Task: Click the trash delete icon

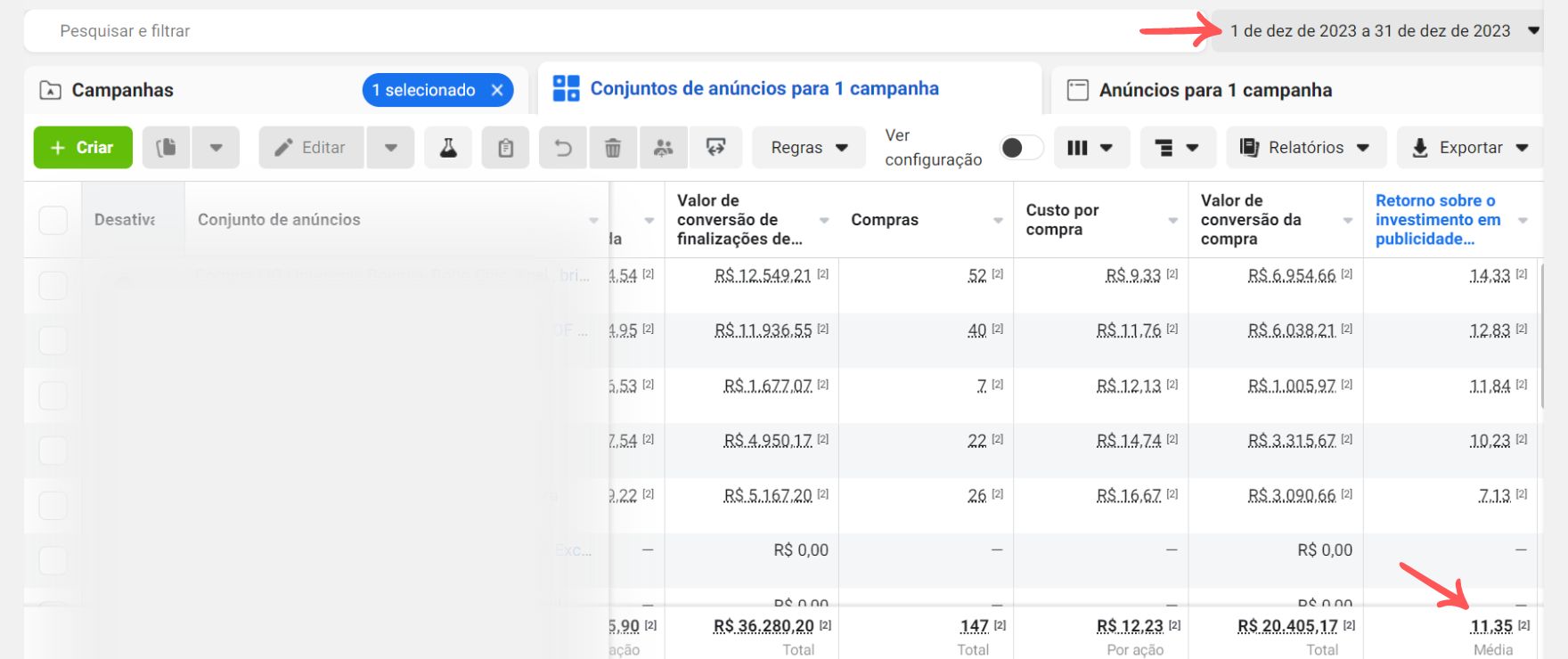Action: click(613, 148)
